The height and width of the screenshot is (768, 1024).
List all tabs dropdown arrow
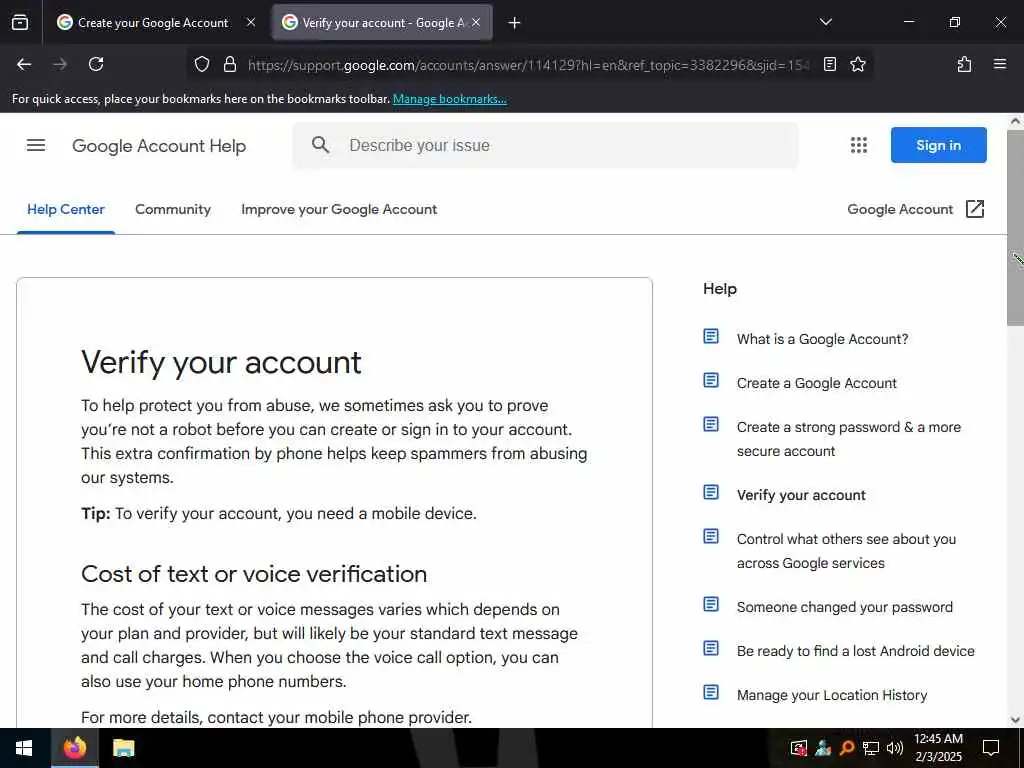[825, 22]
